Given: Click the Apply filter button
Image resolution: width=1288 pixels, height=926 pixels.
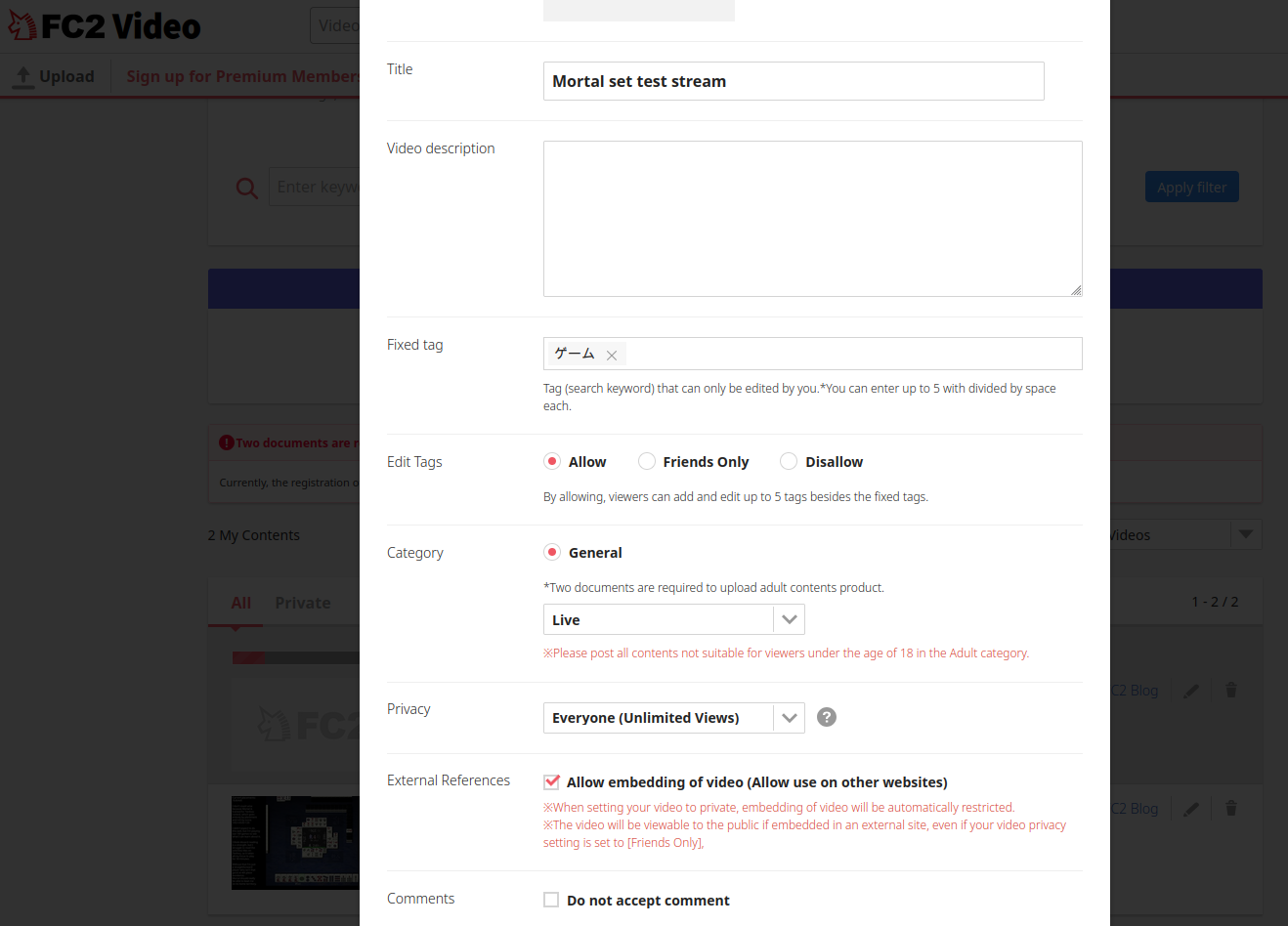Looking at the screenshot, I should pos(1192,188).
